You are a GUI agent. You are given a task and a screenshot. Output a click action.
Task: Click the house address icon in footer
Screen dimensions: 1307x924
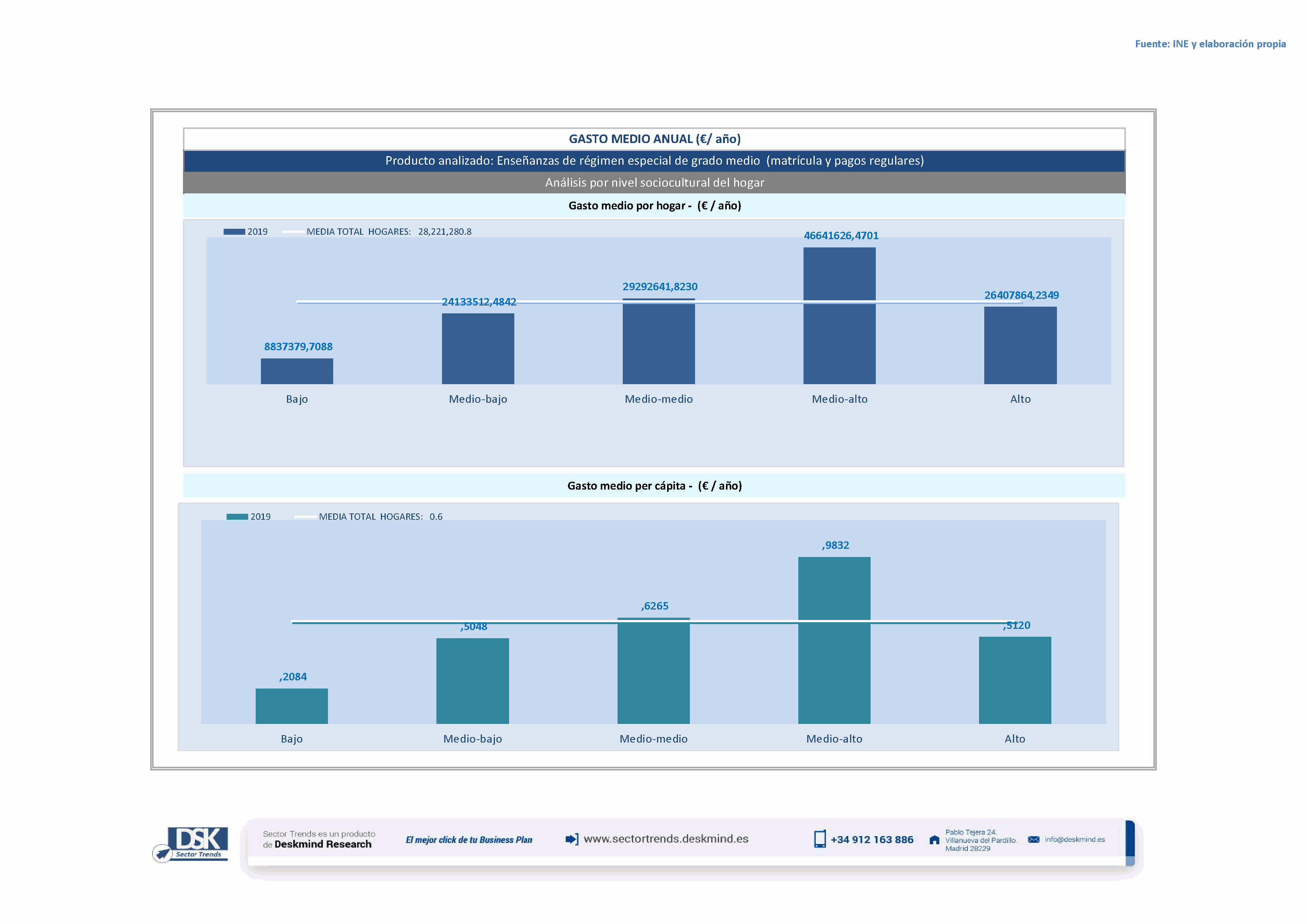point(934,840)
